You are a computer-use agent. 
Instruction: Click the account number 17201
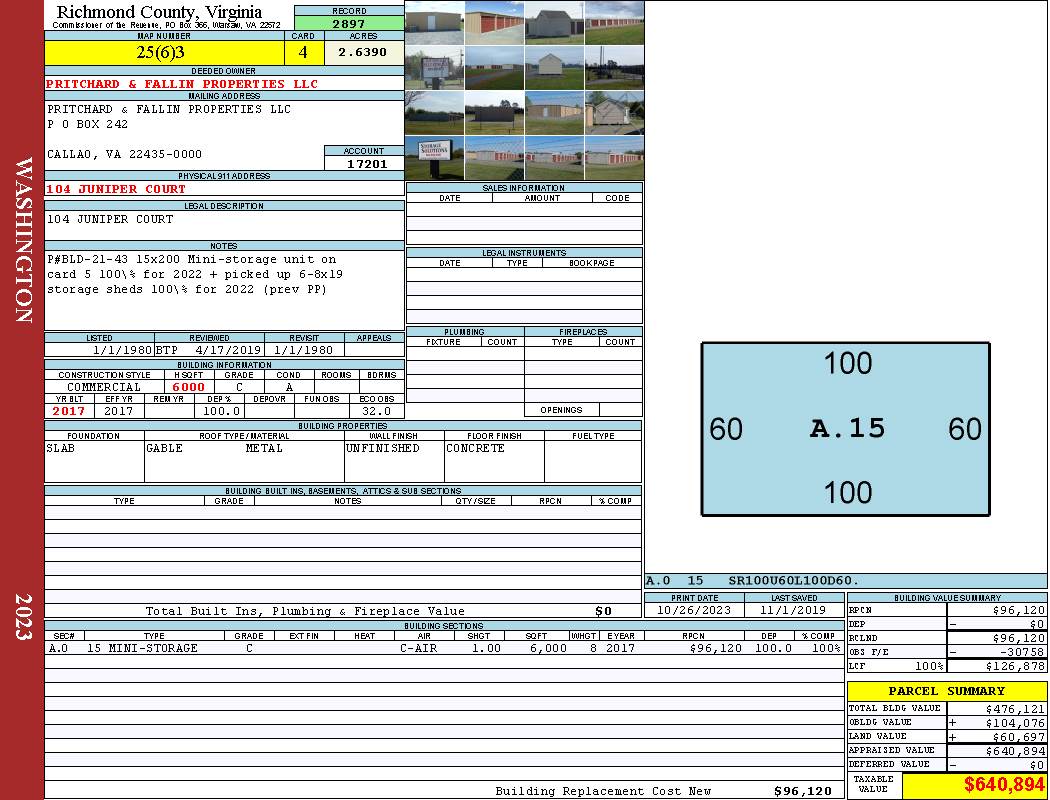(364, 163)
